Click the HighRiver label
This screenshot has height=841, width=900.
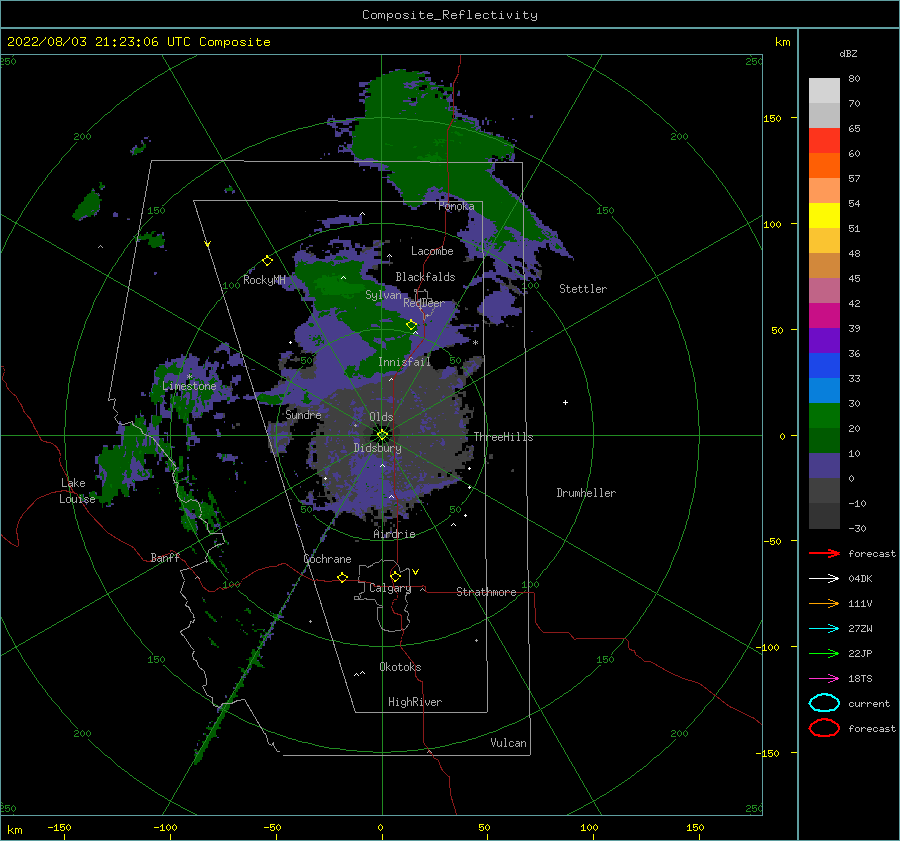point(415,702)
